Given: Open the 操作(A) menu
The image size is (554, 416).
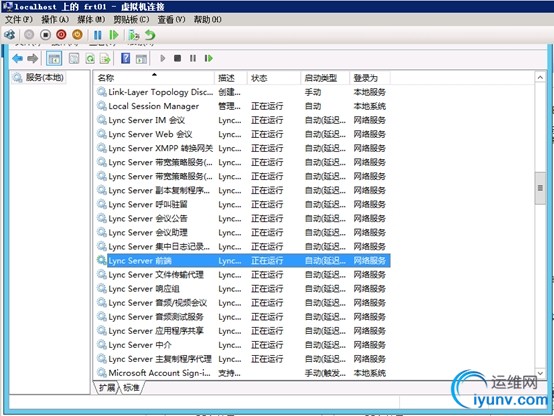Looking at the screenshot, I should tap(55, 19).
